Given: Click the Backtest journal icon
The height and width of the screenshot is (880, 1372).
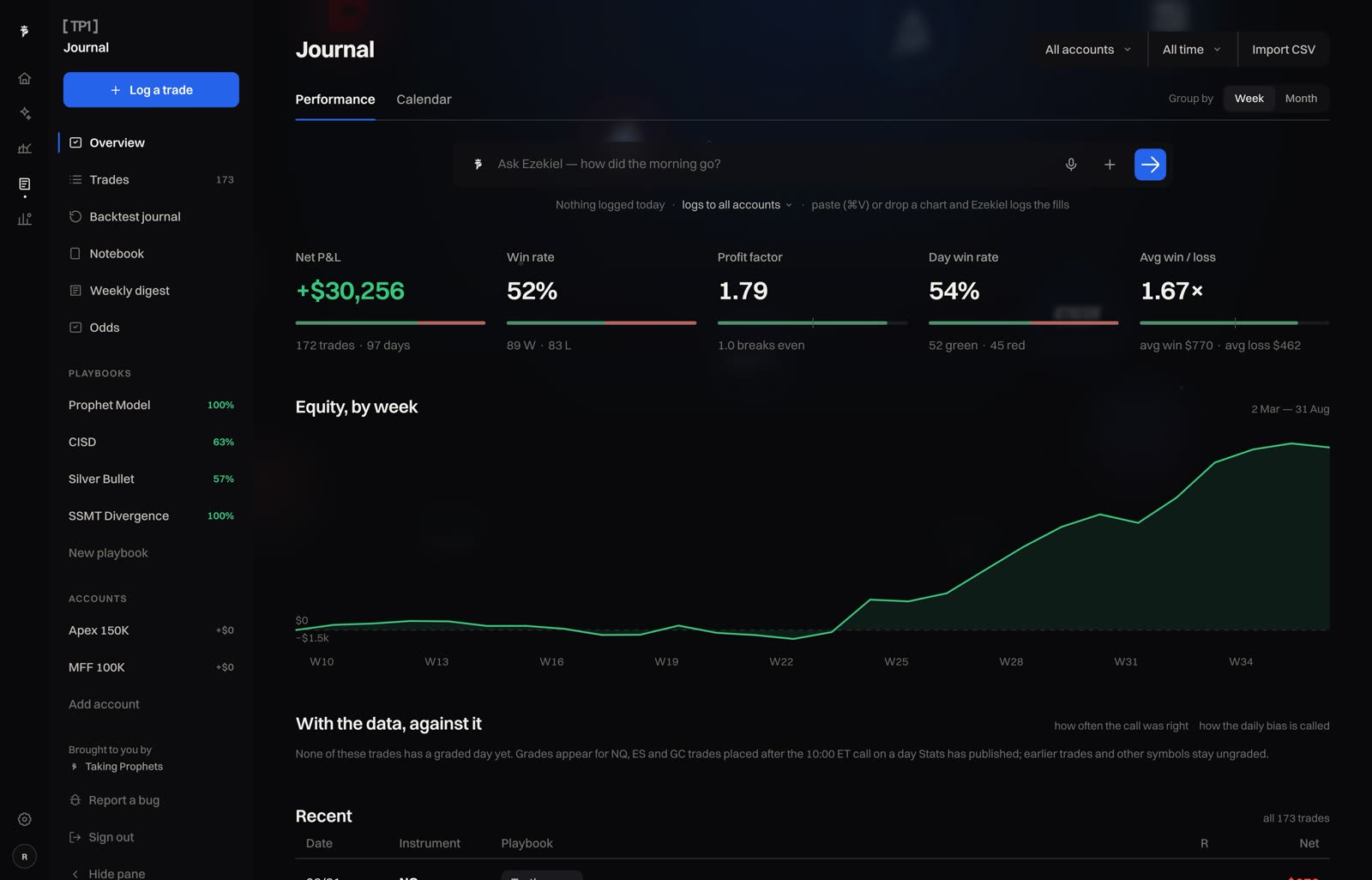Looking at the screenshot, I should 75,216.
